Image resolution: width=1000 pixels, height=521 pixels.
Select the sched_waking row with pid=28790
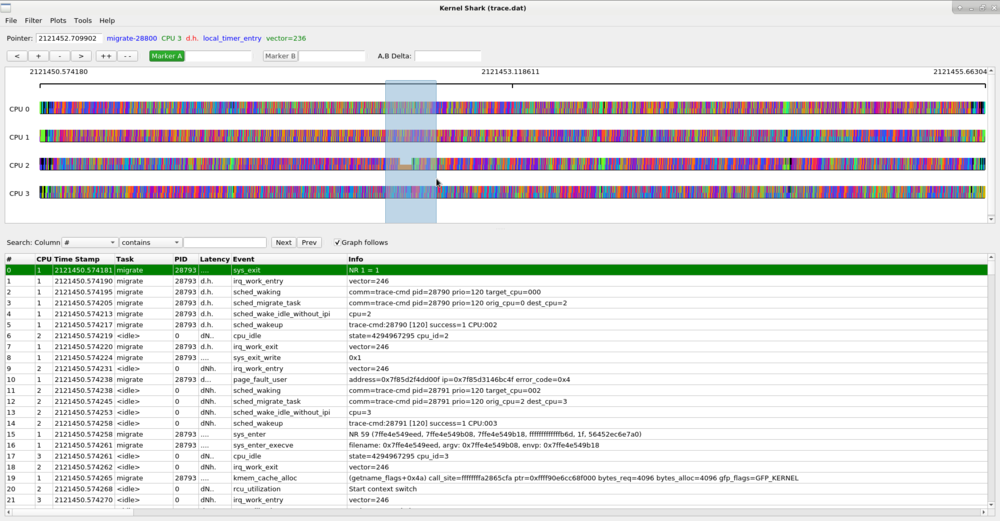tap(496, 291)
